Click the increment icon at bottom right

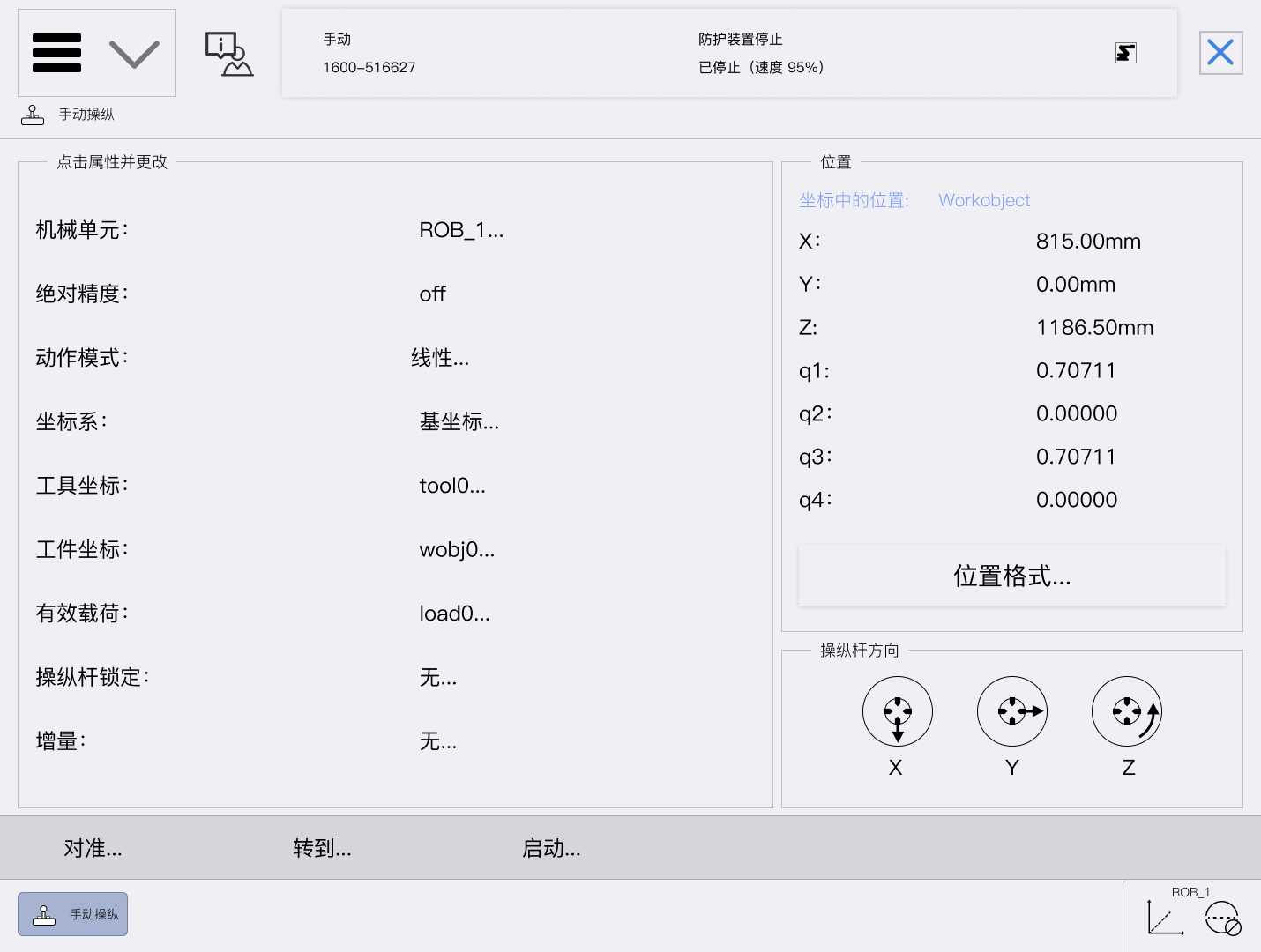click(x=1223, y=919)
